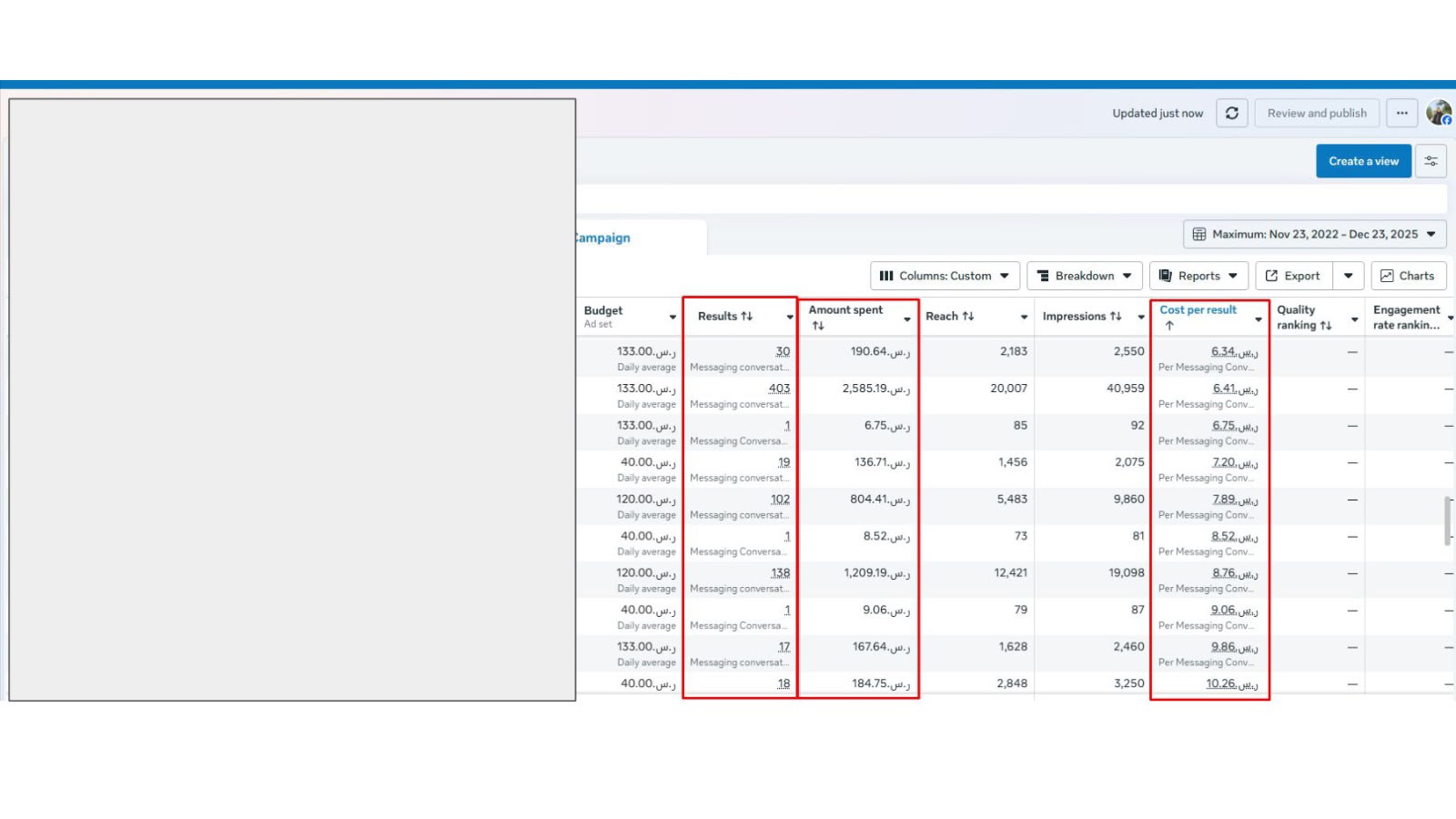Click the refresh data icon
Viewport: 1456px width, 819px height.
pyautogui.click(x=1231, y=114)
